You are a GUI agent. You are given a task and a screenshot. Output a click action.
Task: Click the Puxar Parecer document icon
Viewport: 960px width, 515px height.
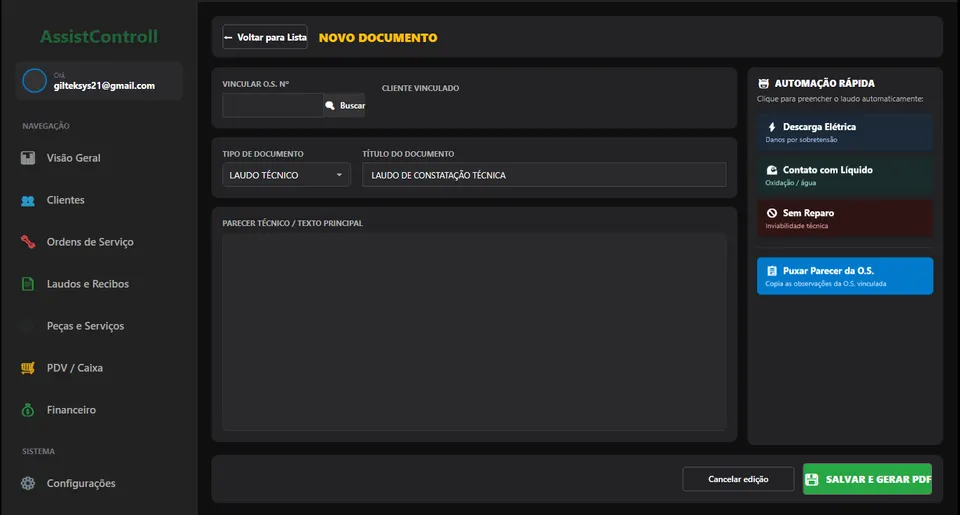pos(771,271)
